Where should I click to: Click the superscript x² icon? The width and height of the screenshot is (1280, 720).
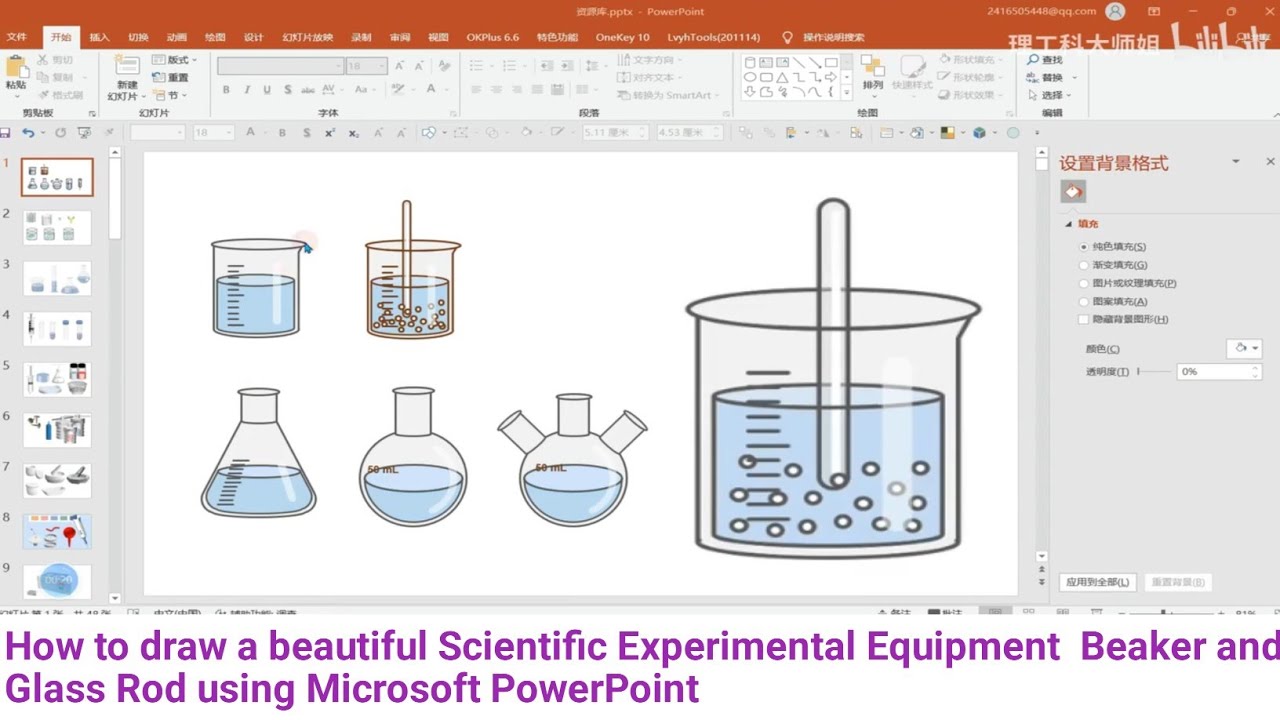(330, 133)
